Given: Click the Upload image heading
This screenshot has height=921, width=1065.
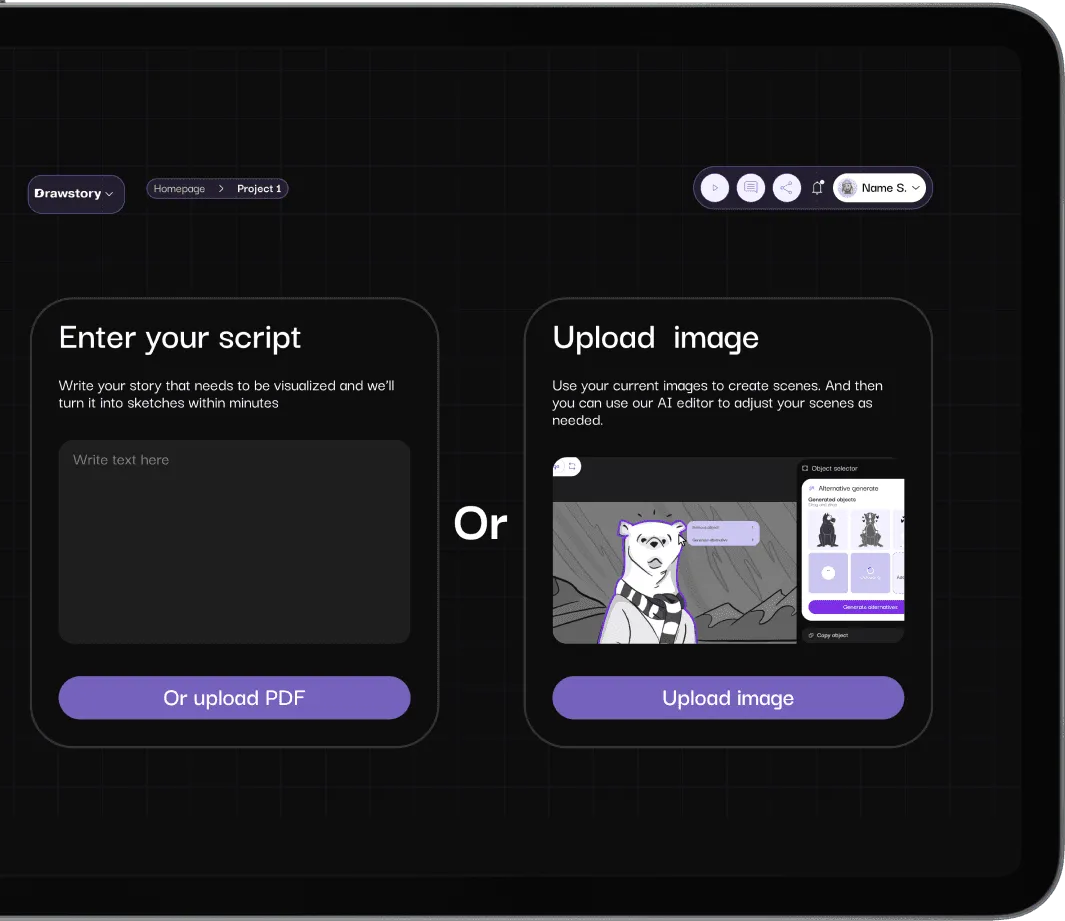Looking at the screenshot, I should 655,338.
